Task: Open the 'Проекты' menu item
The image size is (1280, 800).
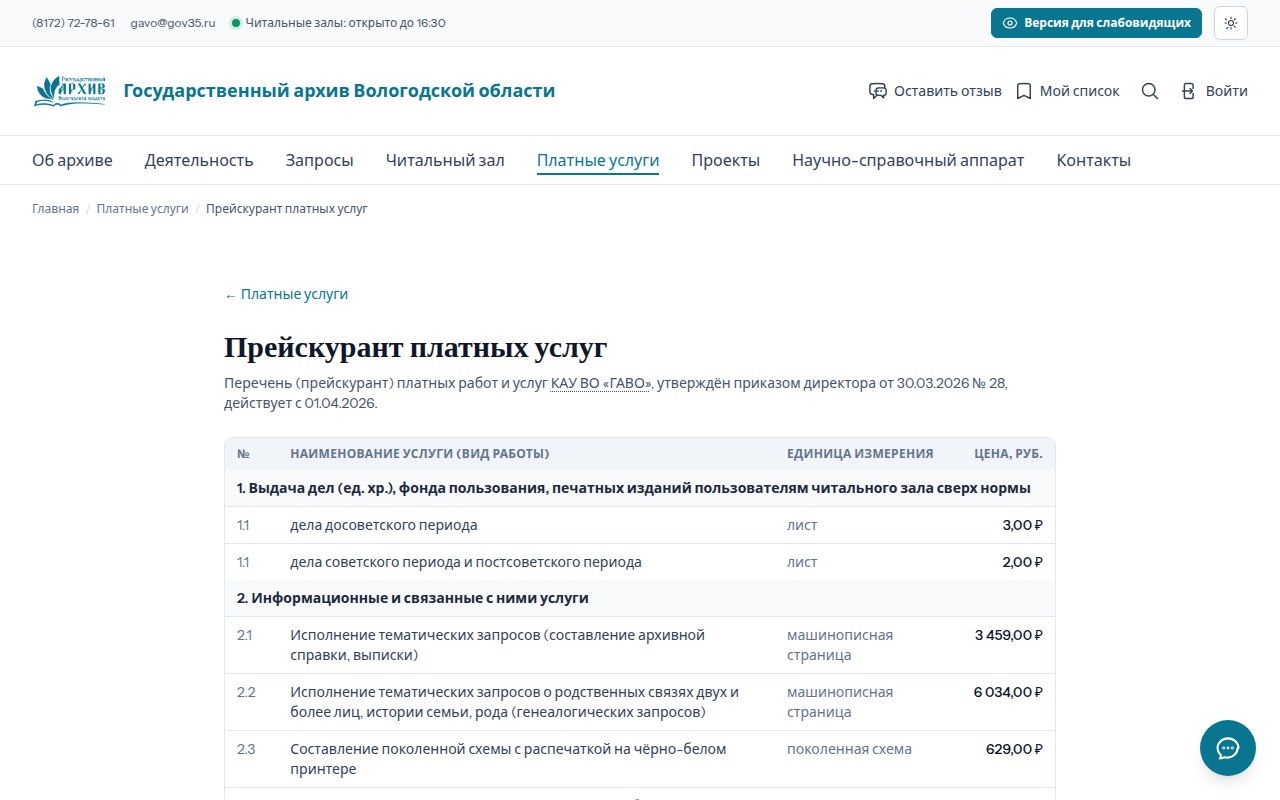Action: point(726,160)
